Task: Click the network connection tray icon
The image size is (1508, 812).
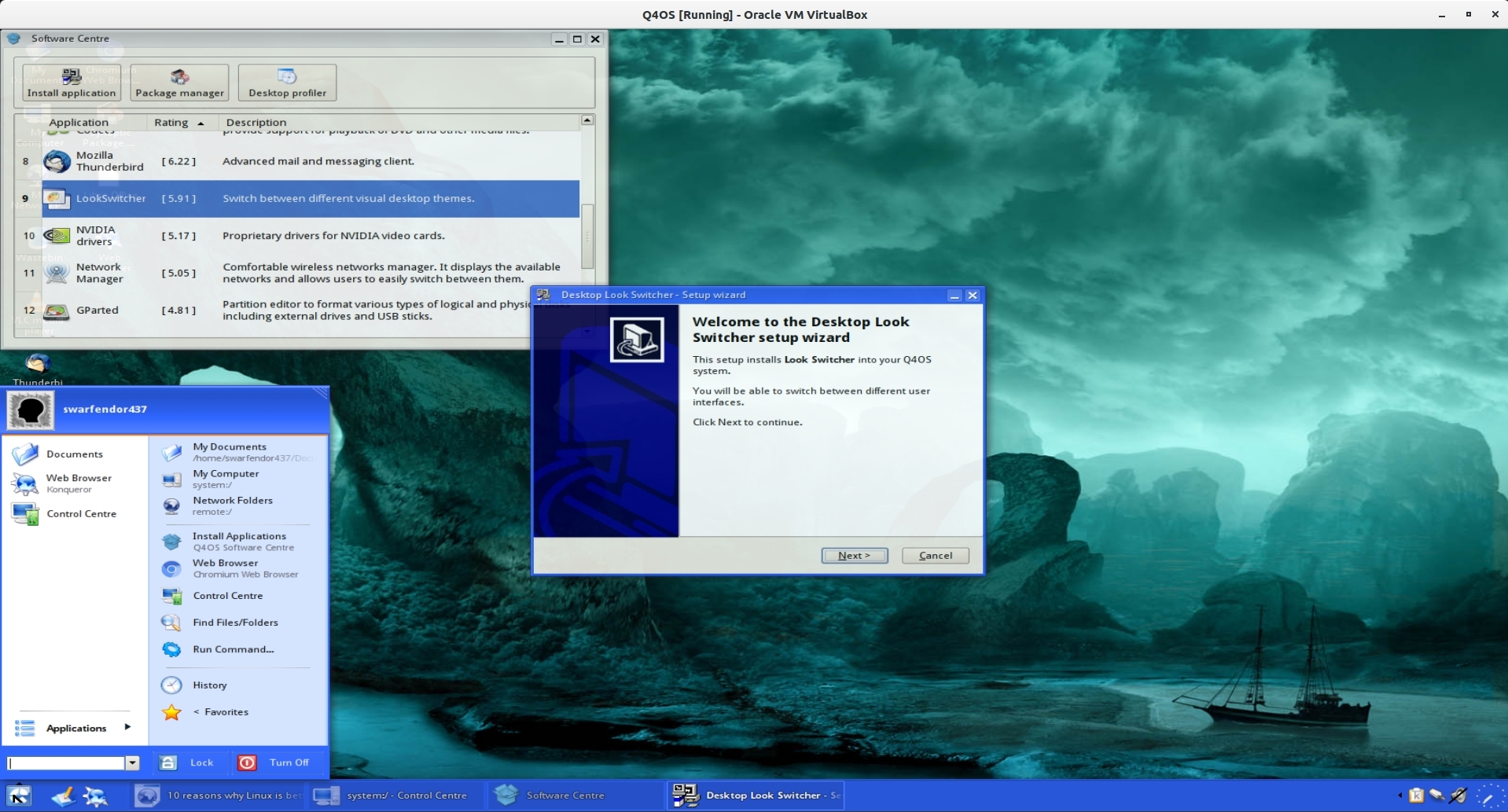Action: (1437, 795)
